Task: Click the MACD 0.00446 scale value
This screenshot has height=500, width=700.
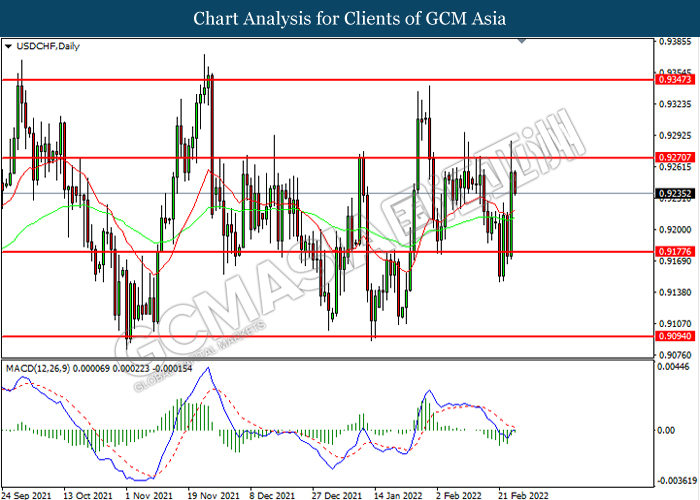Action: [x=675, y=367]
